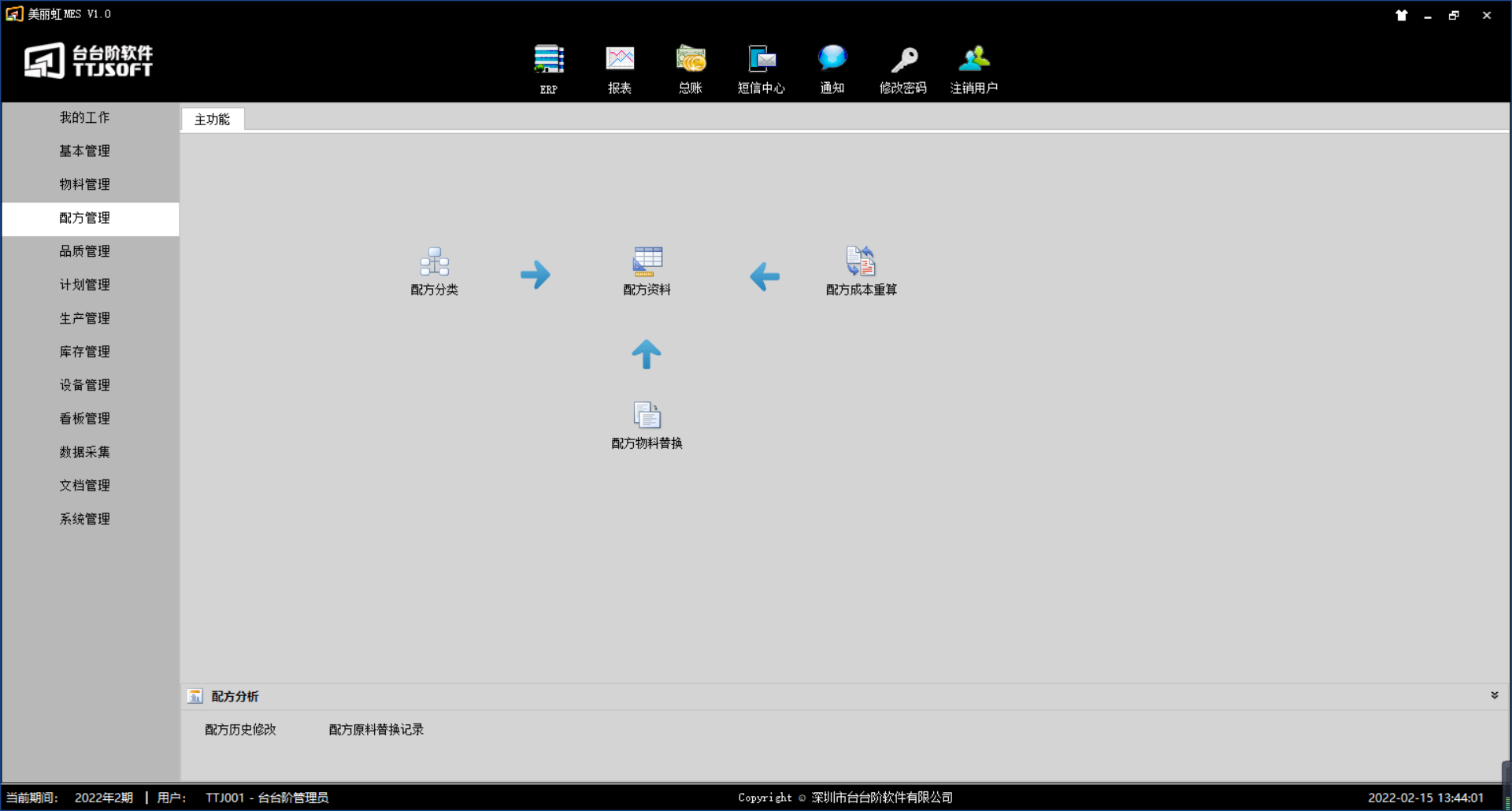Collapse the 配方分析 panel chevron

[1494, 695]
